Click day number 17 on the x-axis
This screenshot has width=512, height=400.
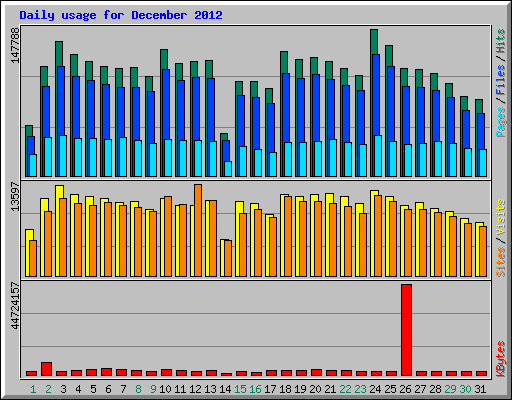[x=270, y=389]
